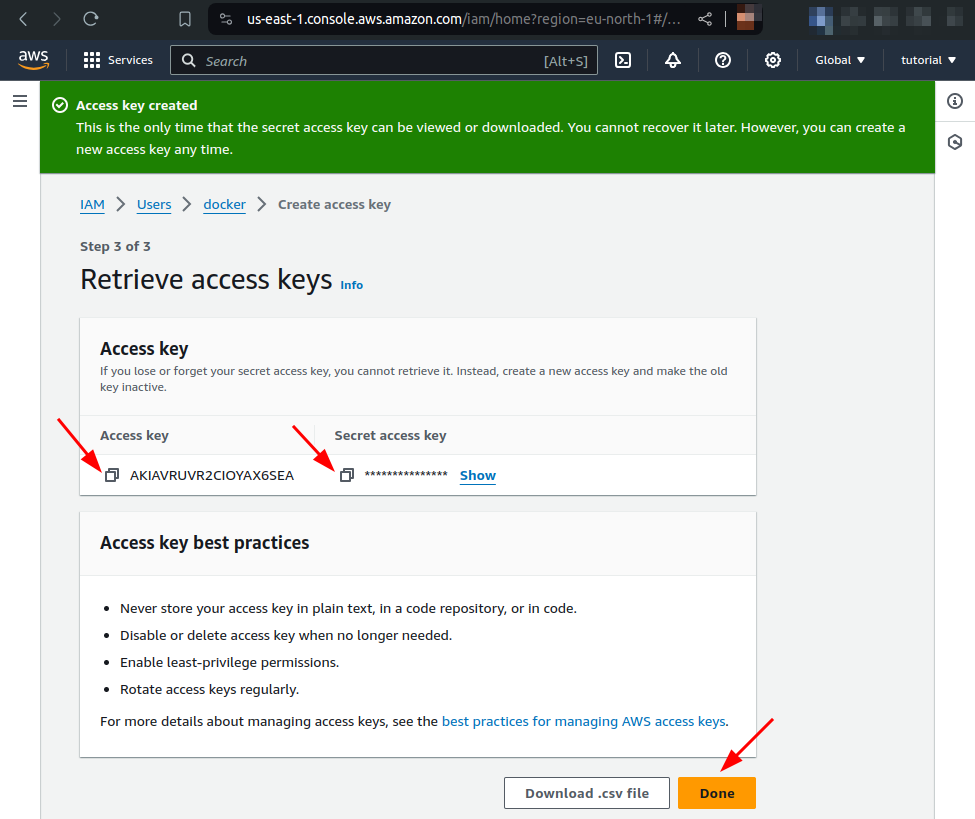Share this page icon in address bar
Viewport: 975px width, 819px height.
point(705,19)
